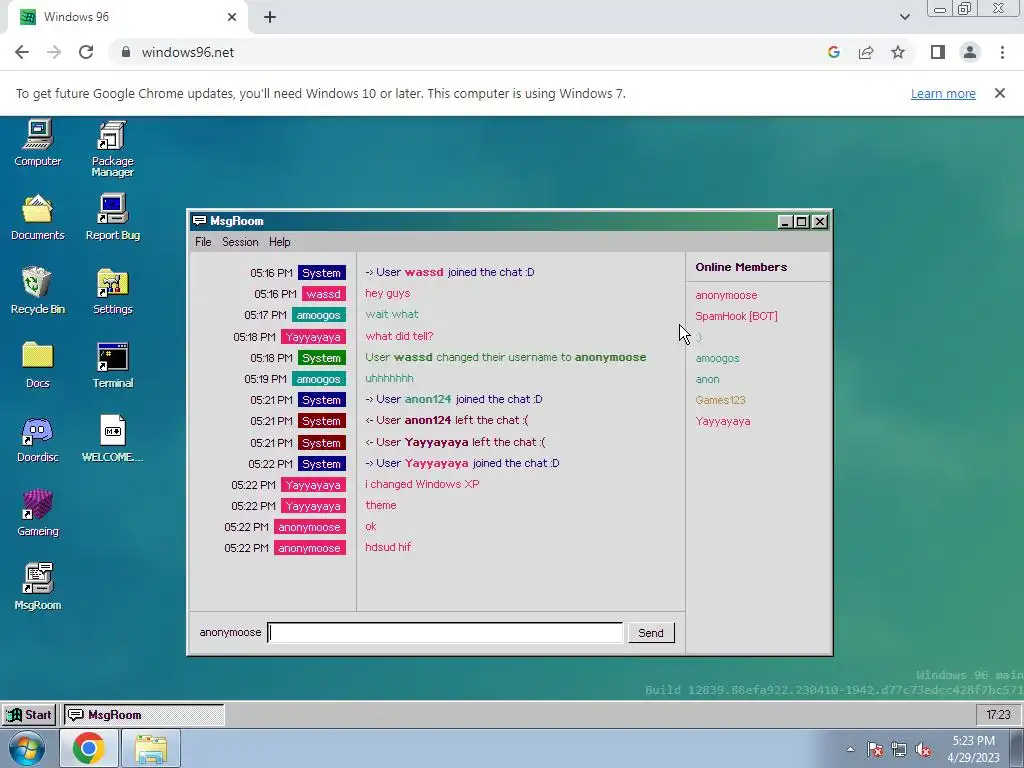Minimize the MsgRoom window
1024x768 pixels.
pos(786,221)
